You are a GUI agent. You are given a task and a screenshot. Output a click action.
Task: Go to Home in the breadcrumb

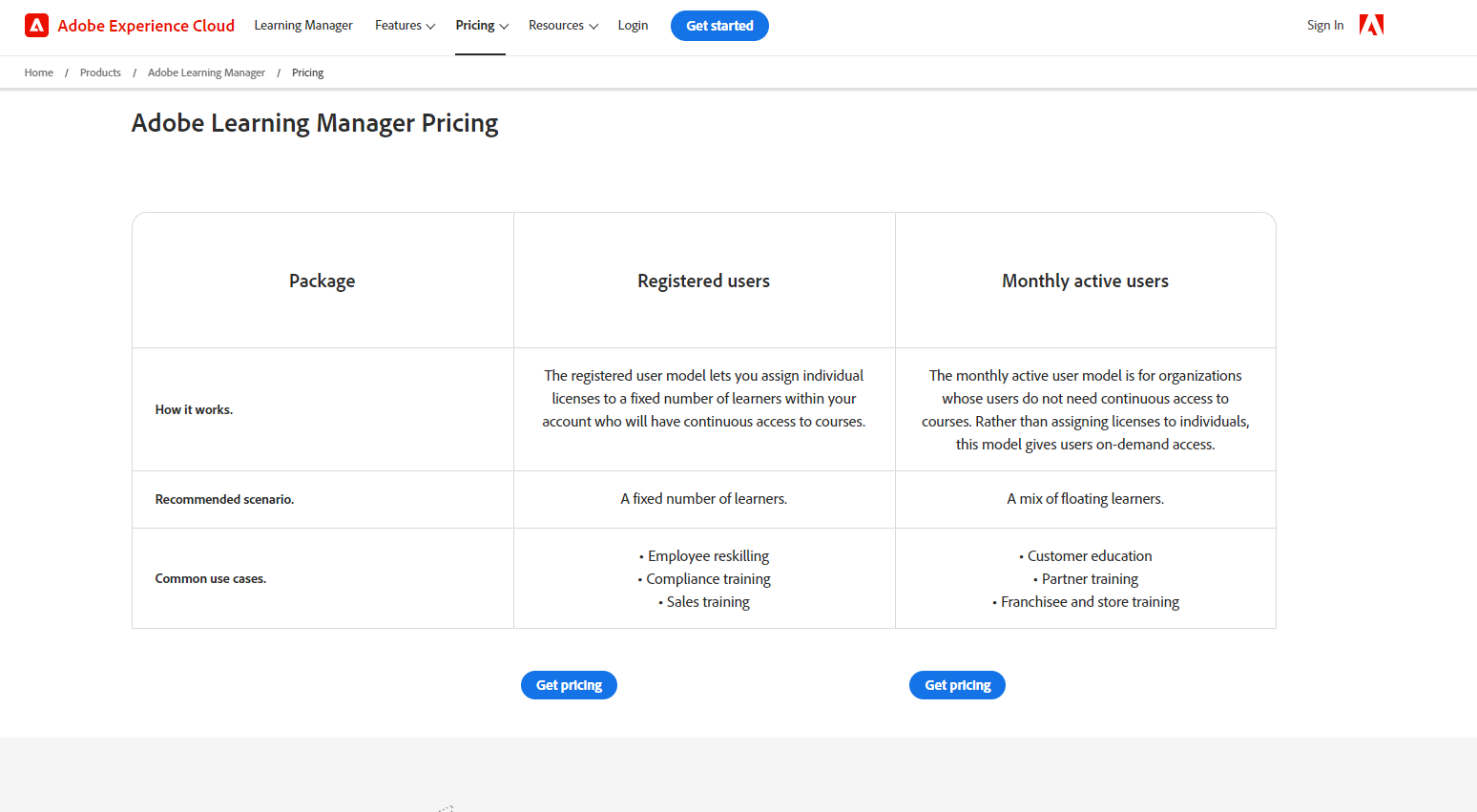pyautogui.click(x=39, y=73)
